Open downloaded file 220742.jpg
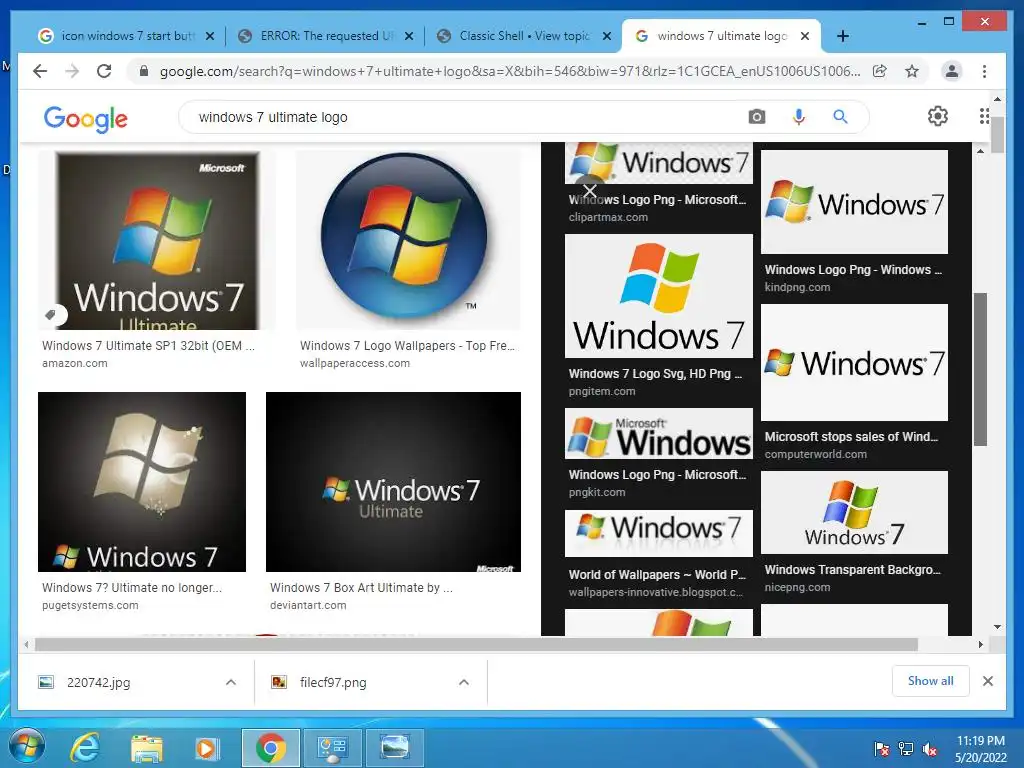 point(98,682)
